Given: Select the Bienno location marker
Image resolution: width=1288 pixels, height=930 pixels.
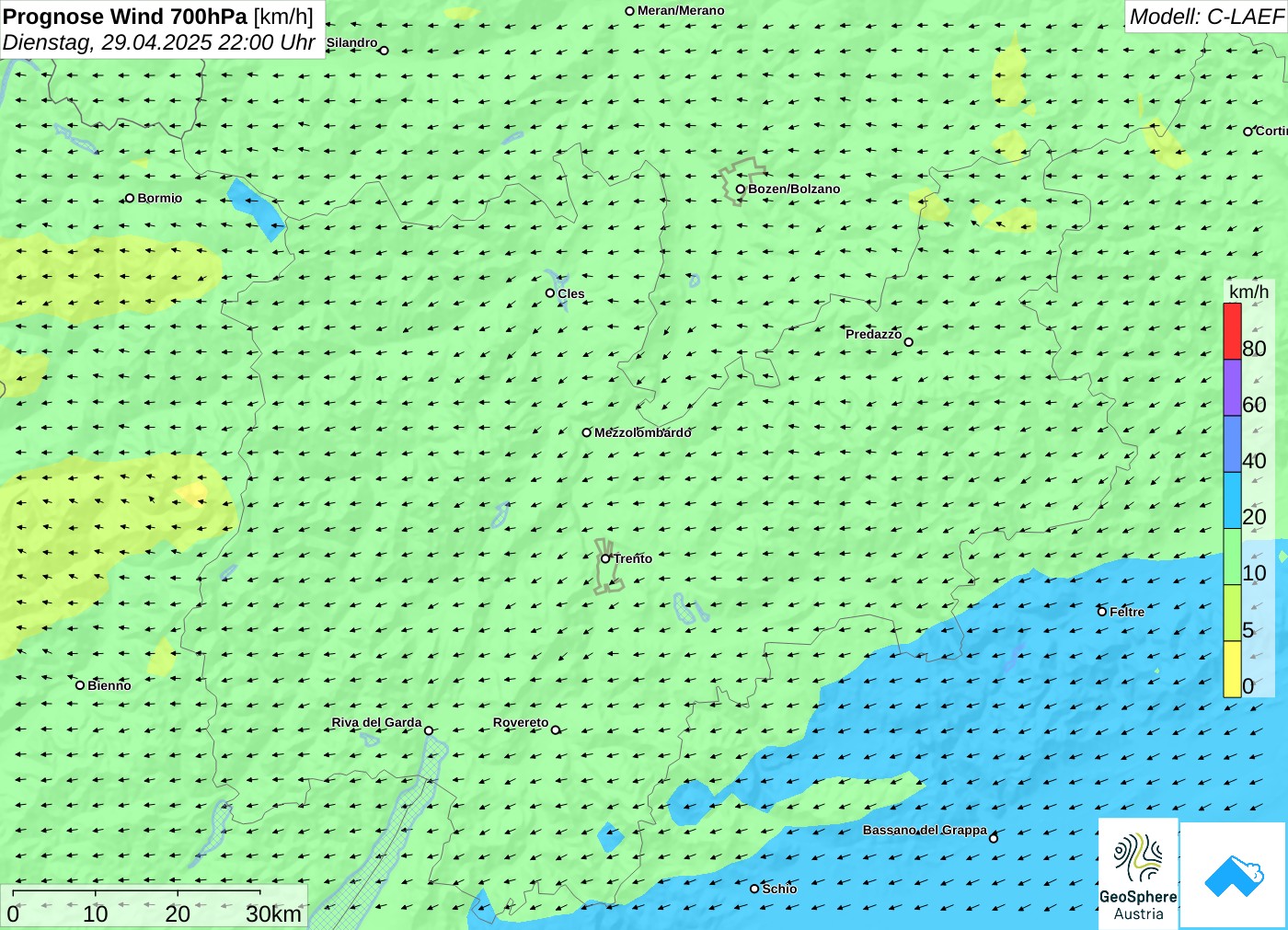Looking at the screenshot, I should 80,685.
